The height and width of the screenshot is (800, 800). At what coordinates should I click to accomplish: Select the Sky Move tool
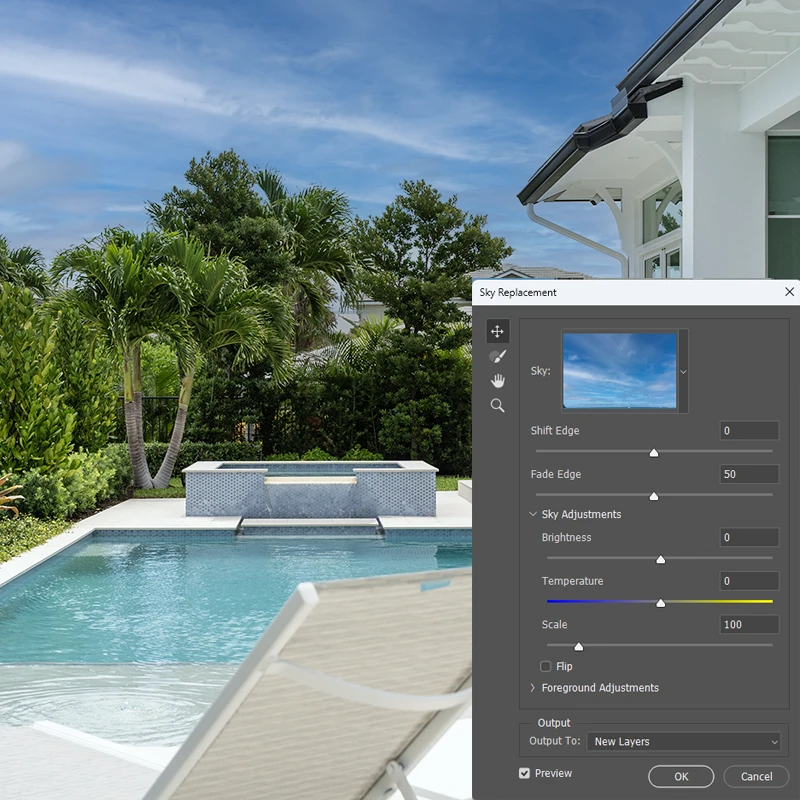click(x=497, y=331)
